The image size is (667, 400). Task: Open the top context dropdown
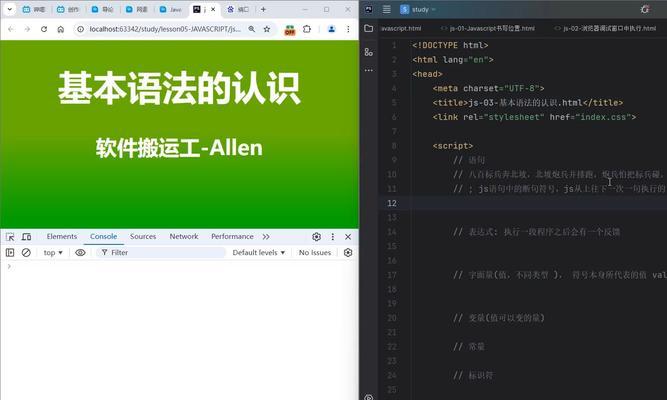click(53, 253)
